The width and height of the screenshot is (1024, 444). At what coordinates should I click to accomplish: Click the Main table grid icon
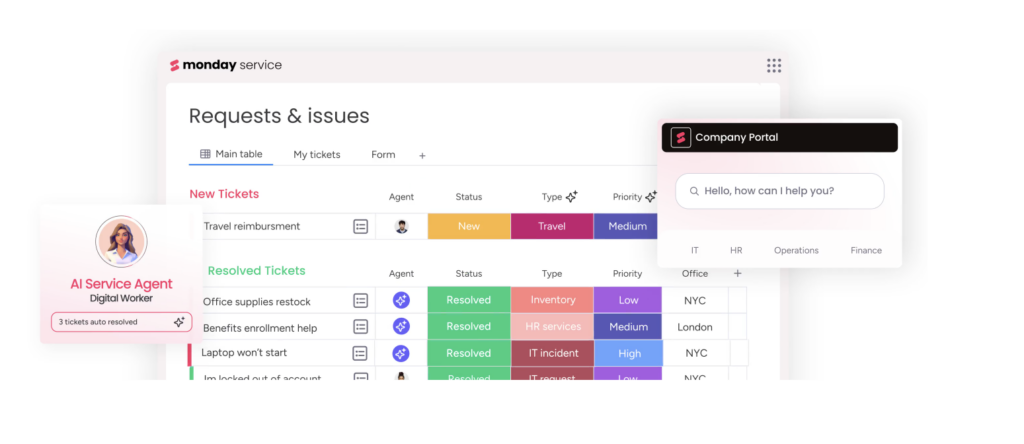[205, 154]
